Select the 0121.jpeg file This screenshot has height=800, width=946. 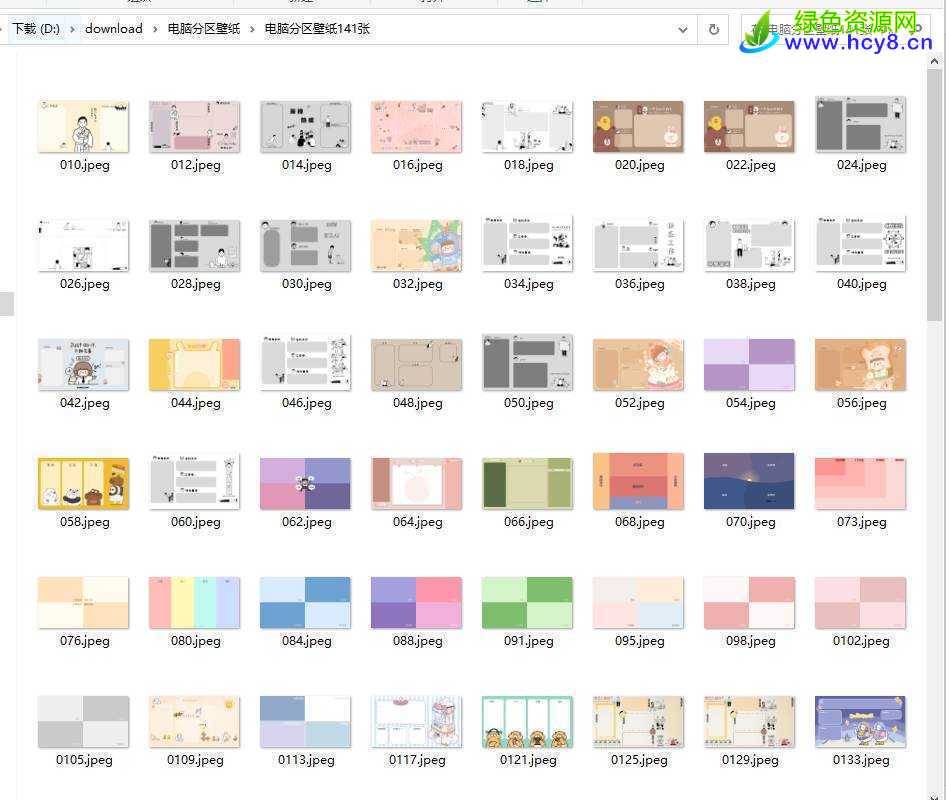[x=527, y=721]
